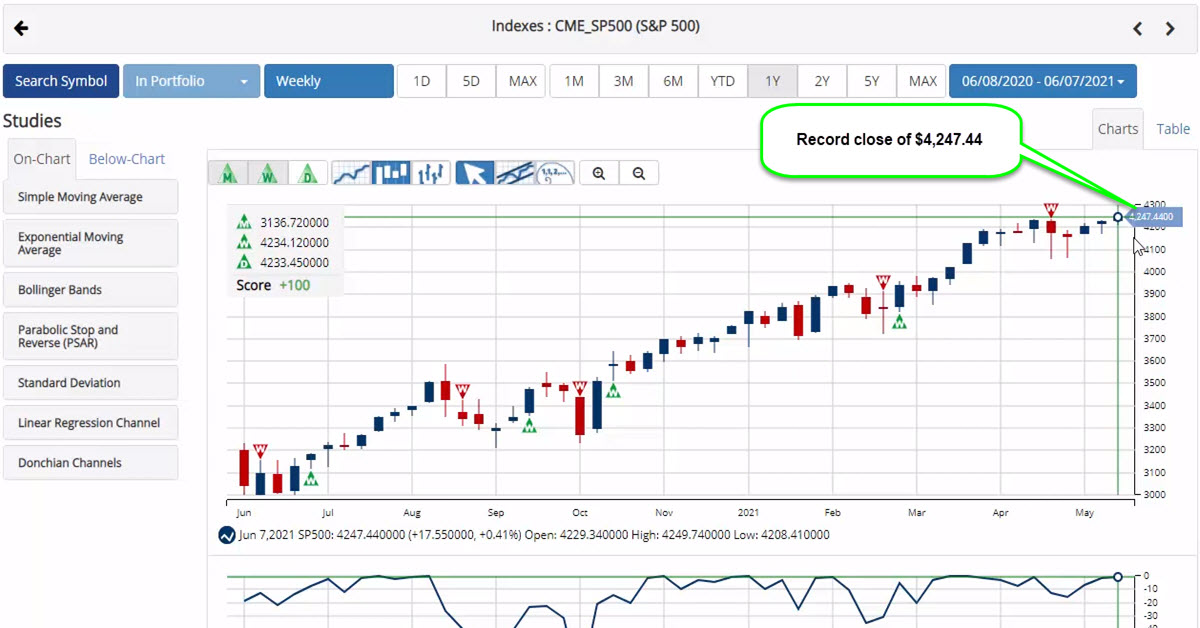Image resolution: width=1200 pixels, height=628 pixels.
Task: Add Standard Deviation study
Action: (91, 383)
